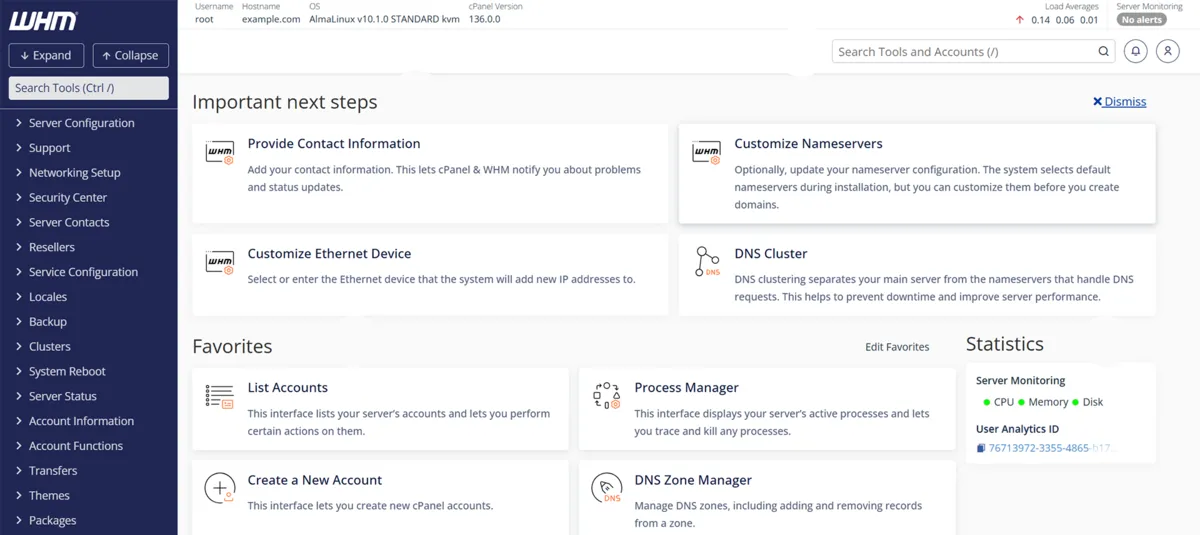Viewport: 1200px width, 535px height.
Task: Open Customize Nameservers link
Action: pos(808,143)
